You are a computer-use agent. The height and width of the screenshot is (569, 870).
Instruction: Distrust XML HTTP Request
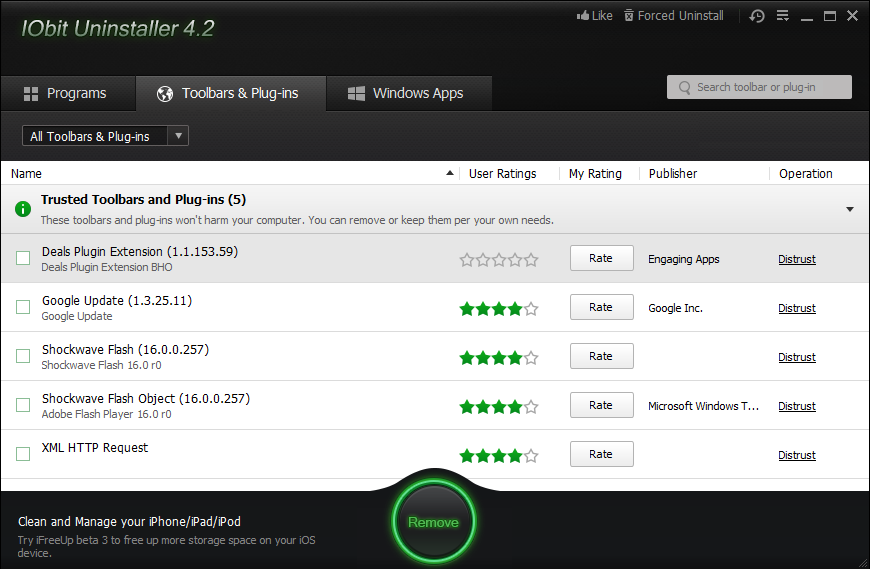pos(797,455)
